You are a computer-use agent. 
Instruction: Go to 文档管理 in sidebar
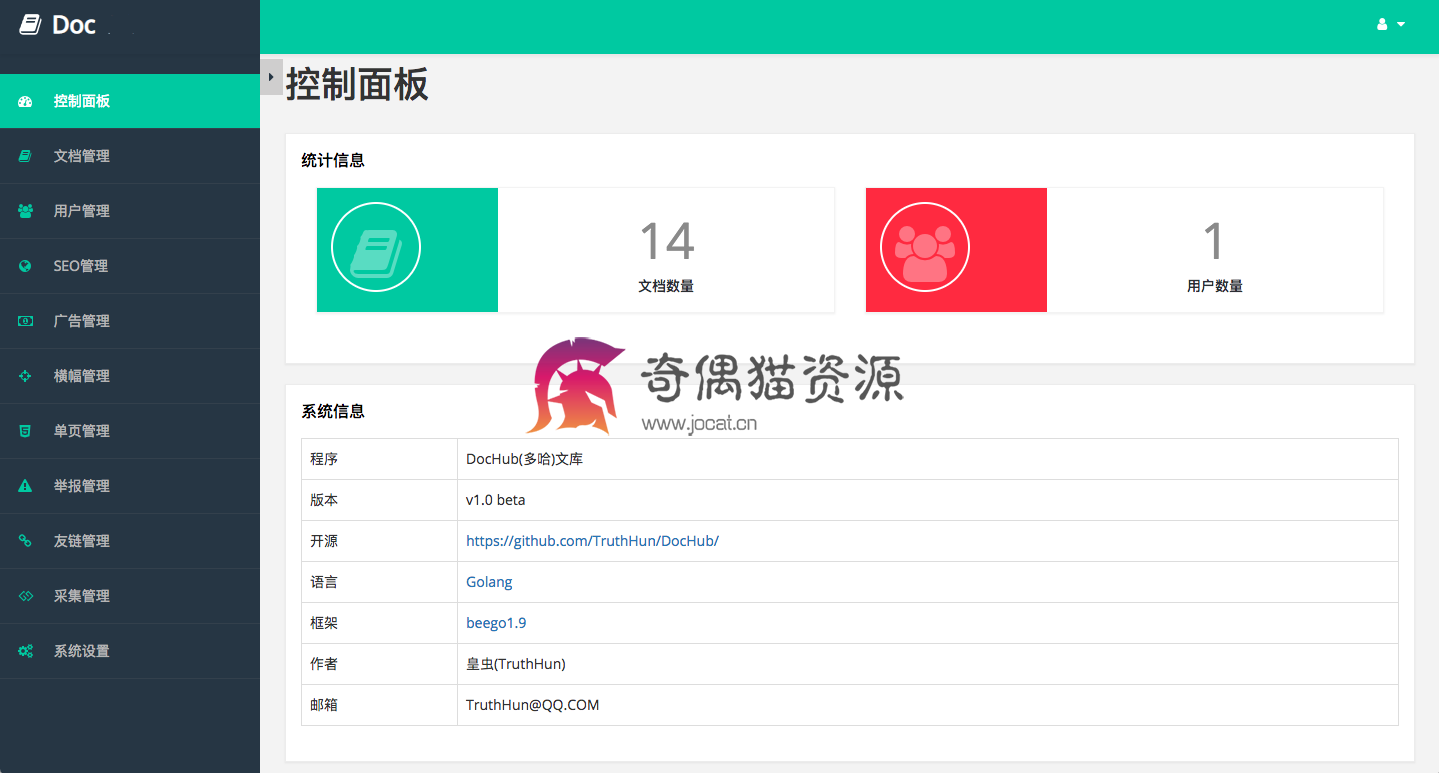click(x=130, y=156)
